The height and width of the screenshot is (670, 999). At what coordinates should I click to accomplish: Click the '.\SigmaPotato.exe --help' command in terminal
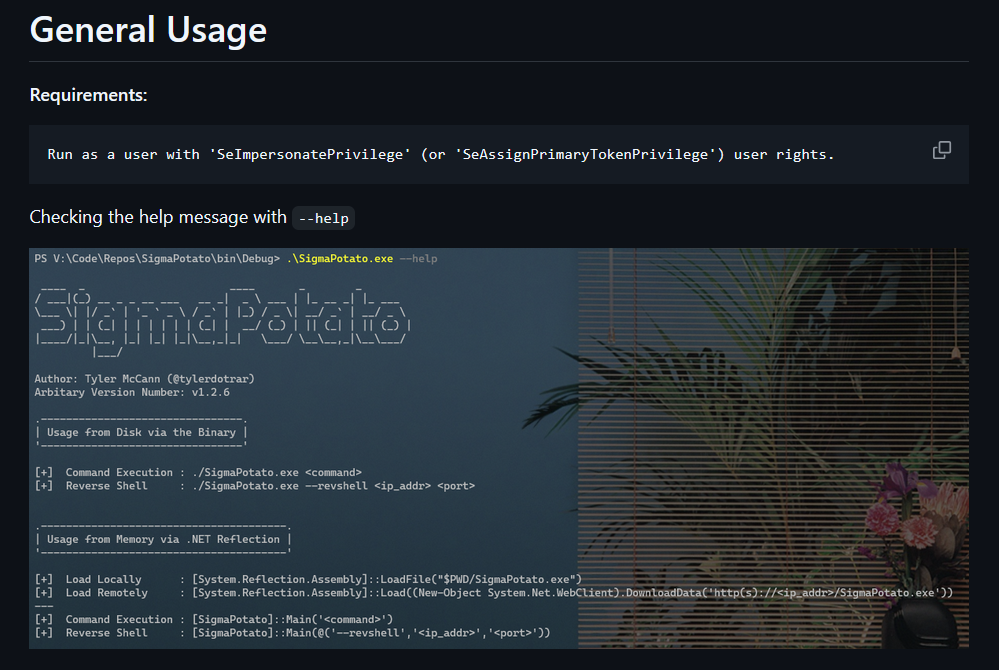click(x=362, y=259)
